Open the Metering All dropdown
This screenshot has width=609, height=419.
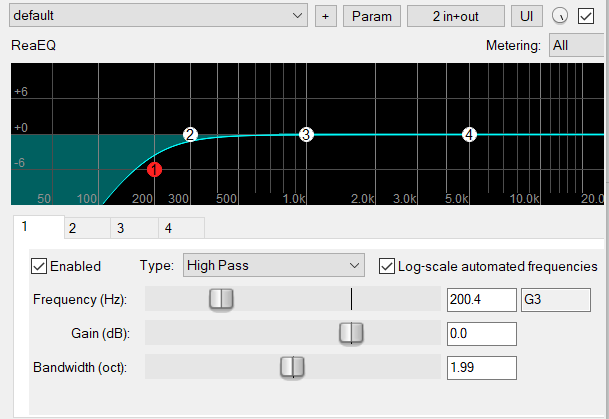[x=578, y=45]
